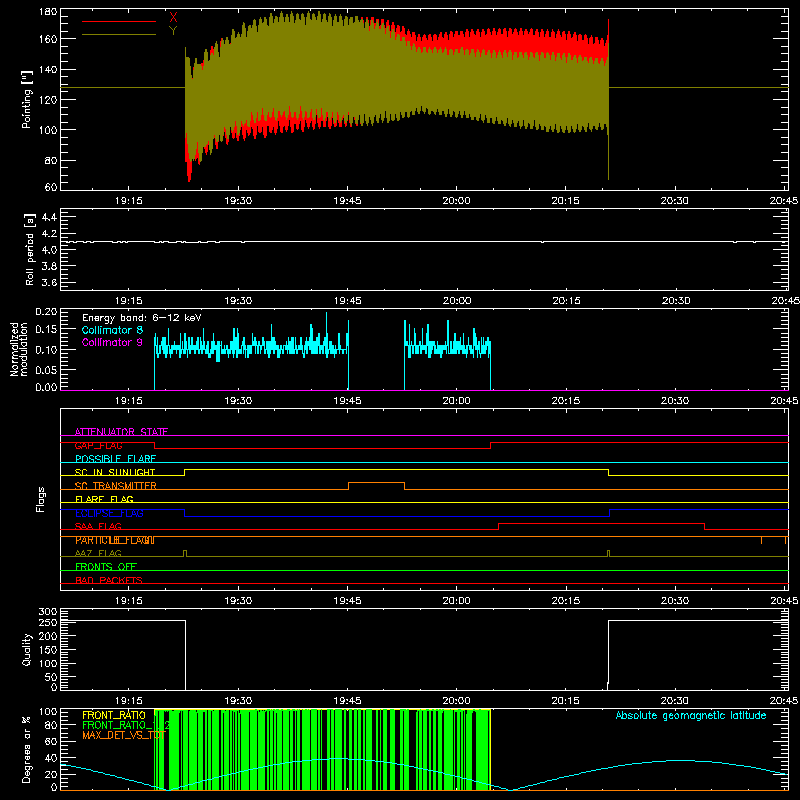This screenshot has height=800, width=800.
Task: Click the 'Flags' axis title
Action: (x=40, y=499)
